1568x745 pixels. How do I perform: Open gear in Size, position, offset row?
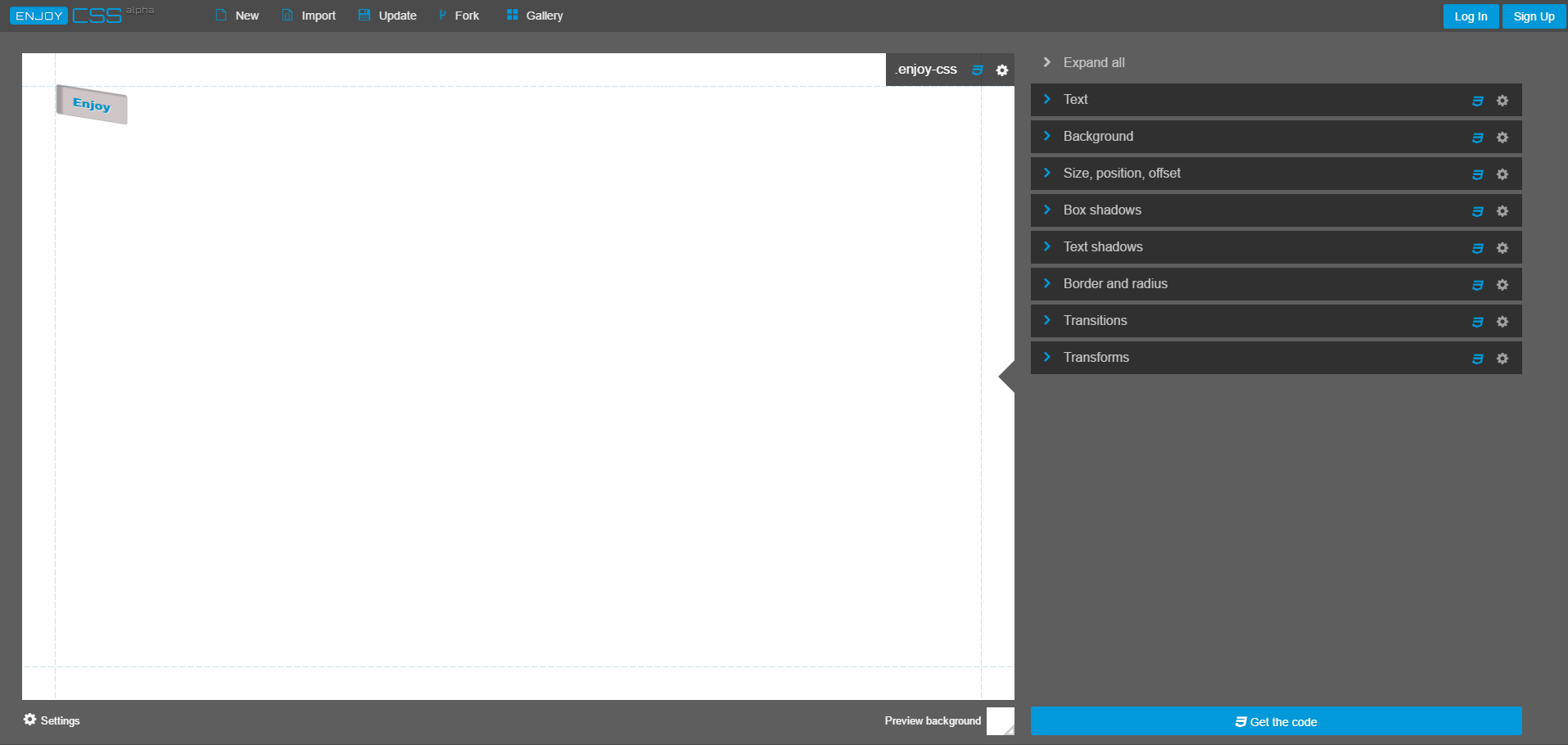tap(1502, 174)
